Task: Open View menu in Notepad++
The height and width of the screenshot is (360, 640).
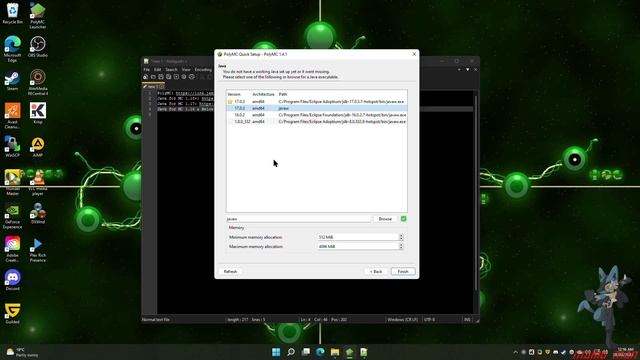Action: [x=186, y=70]
